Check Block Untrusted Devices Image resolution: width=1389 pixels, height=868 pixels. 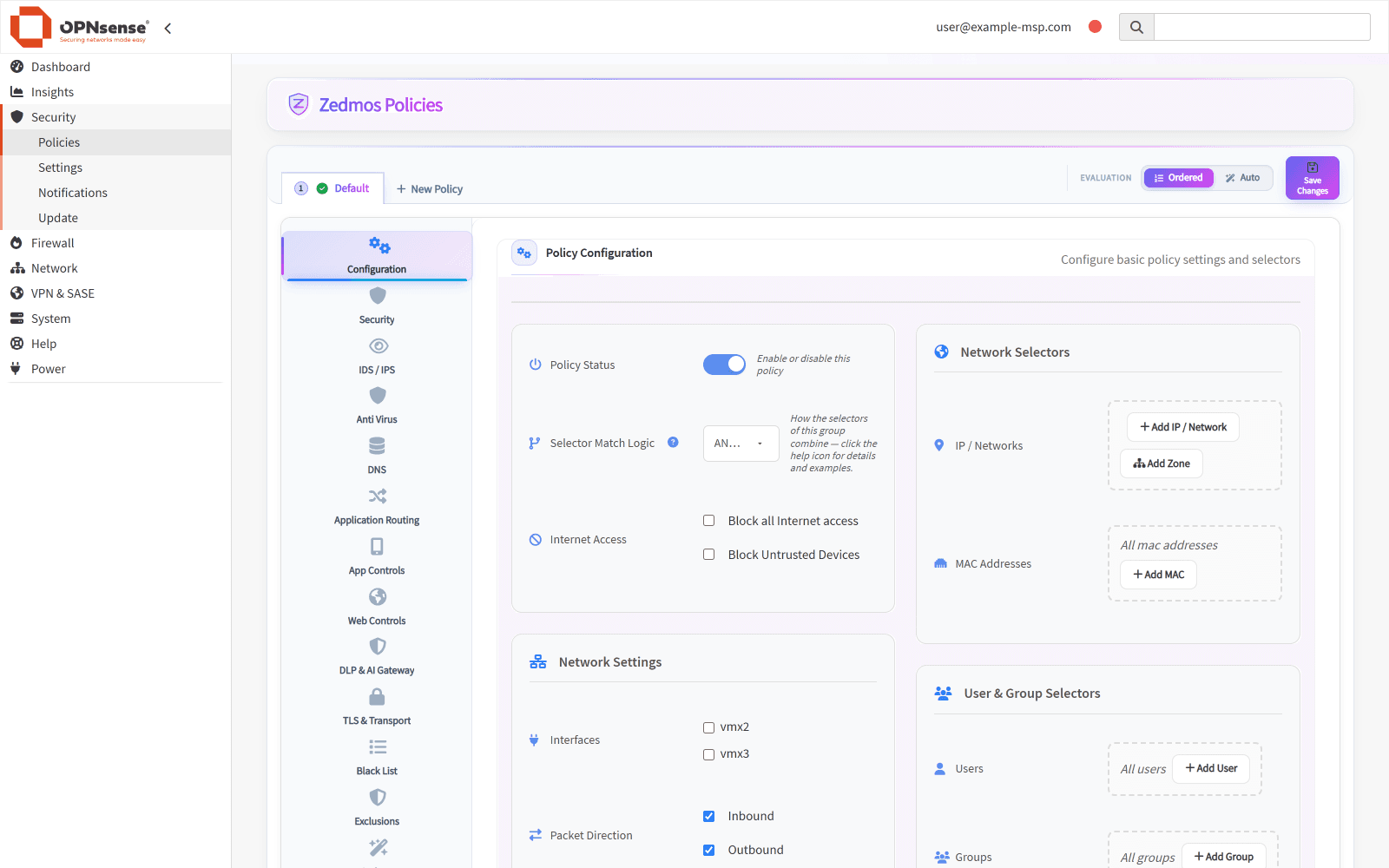[x=709, y=555]
